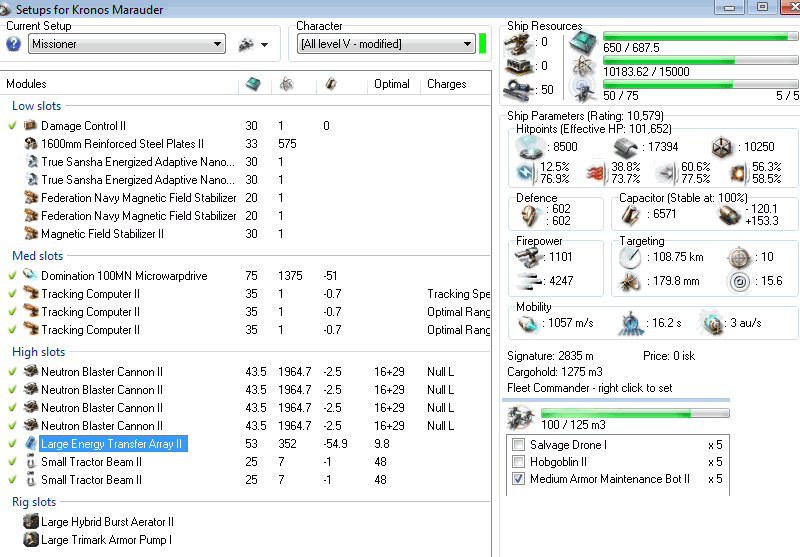Enable the Salvage Drone I checkbox
Image resolution: width=800 pixels, height=557 pixels.
(x=518, y=445)
